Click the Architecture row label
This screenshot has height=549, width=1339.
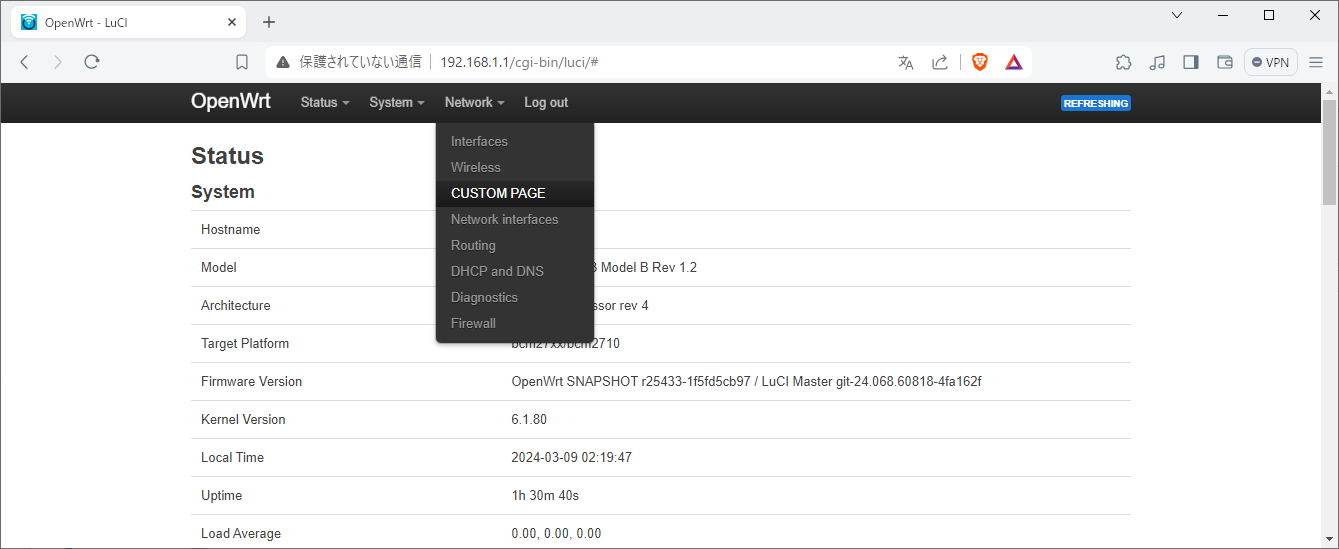(235, 306)
